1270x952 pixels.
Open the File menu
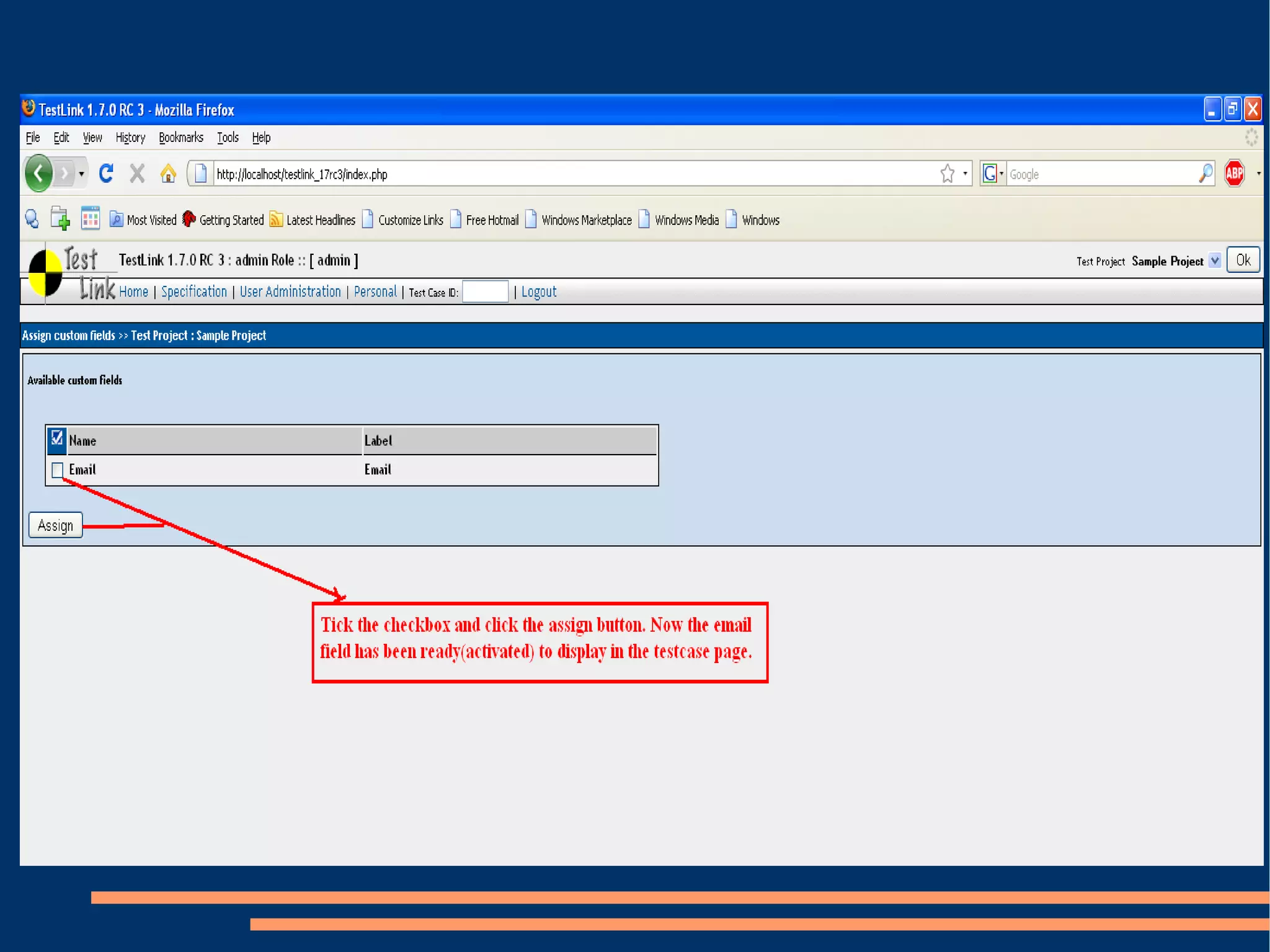[x=33, y=138]
